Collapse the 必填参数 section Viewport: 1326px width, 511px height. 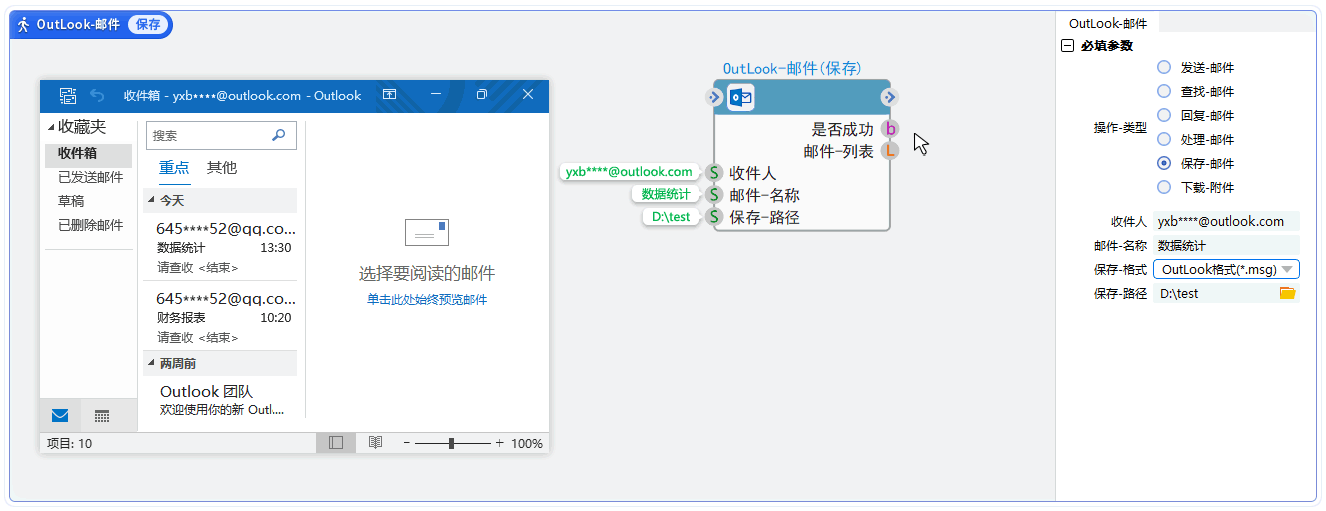[1067, 45]
